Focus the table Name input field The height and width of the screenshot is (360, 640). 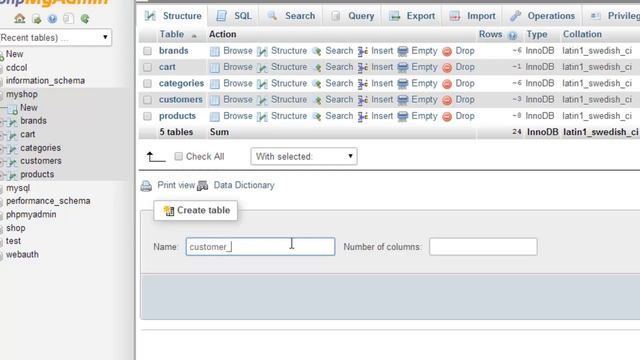pos(260,247)
